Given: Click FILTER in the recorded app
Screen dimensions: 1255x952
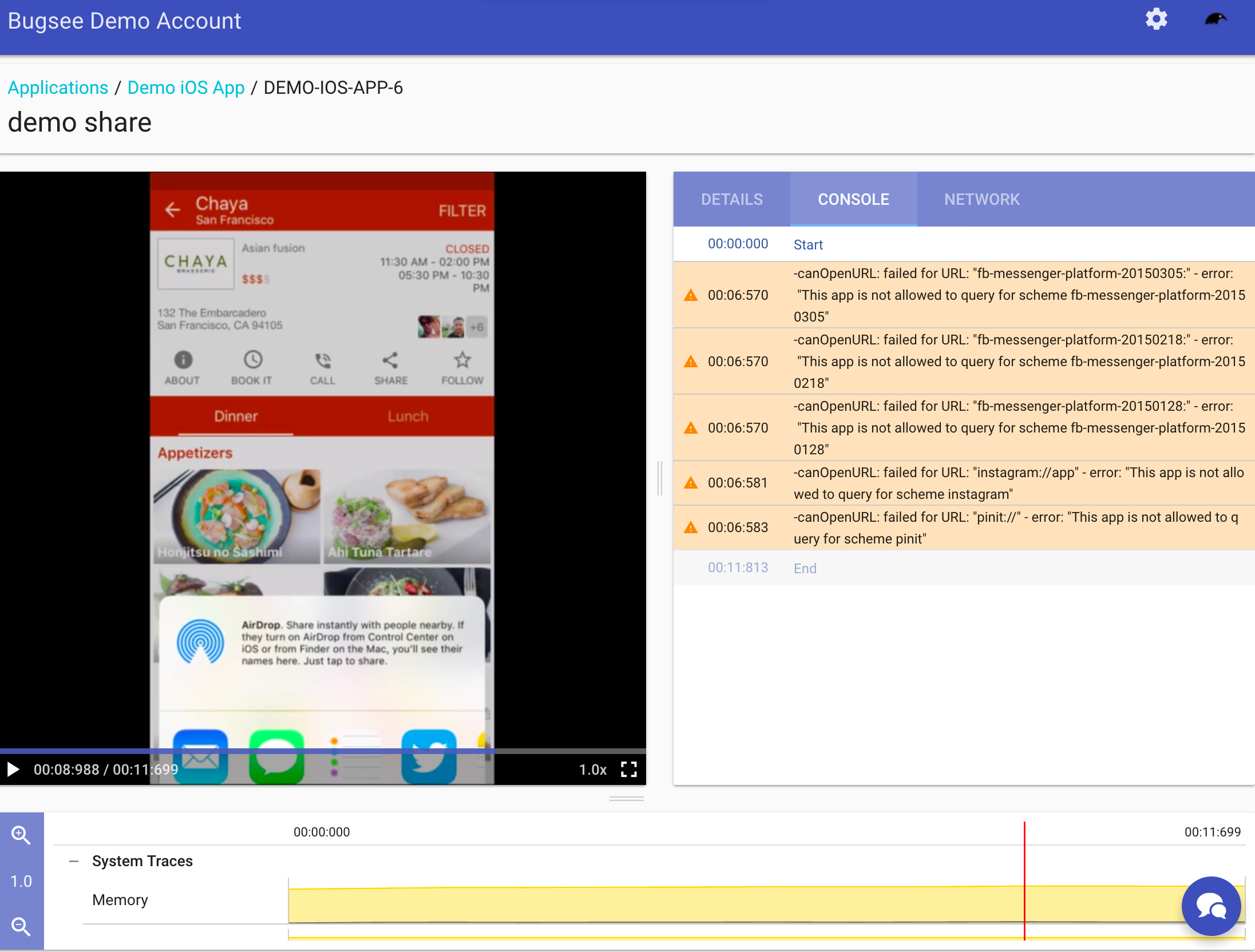Looking at the screenshot, I should click(x=462, y=211).
